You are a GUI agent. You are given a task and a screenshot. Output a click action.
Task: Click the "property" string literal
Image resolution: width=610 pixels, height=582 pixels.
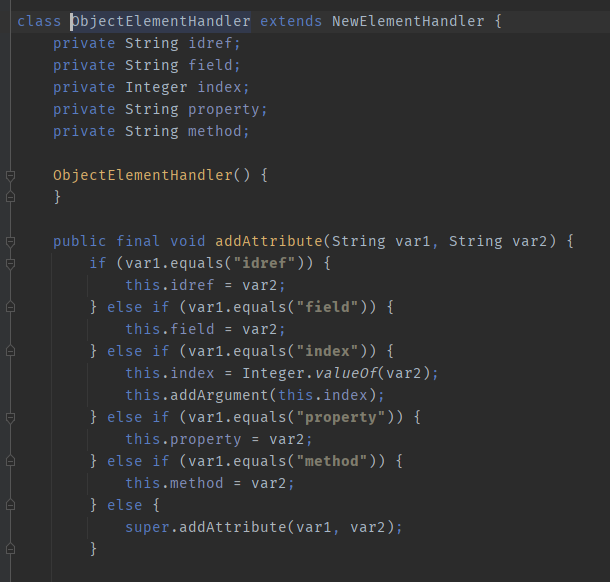(341, 417)
